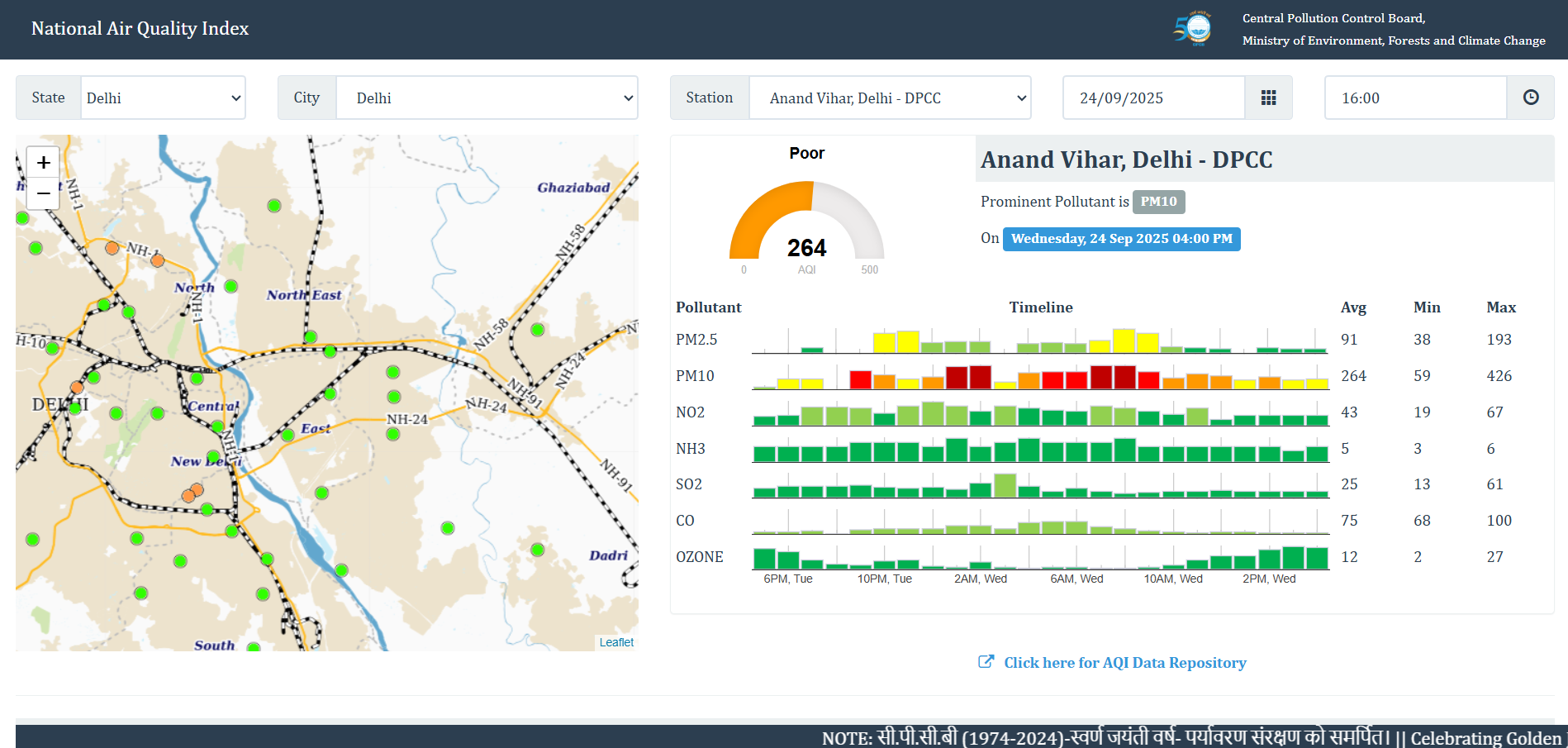Click the map zoom in plus button
Screen dimensions: 1568x748
[x=44, y=162]
